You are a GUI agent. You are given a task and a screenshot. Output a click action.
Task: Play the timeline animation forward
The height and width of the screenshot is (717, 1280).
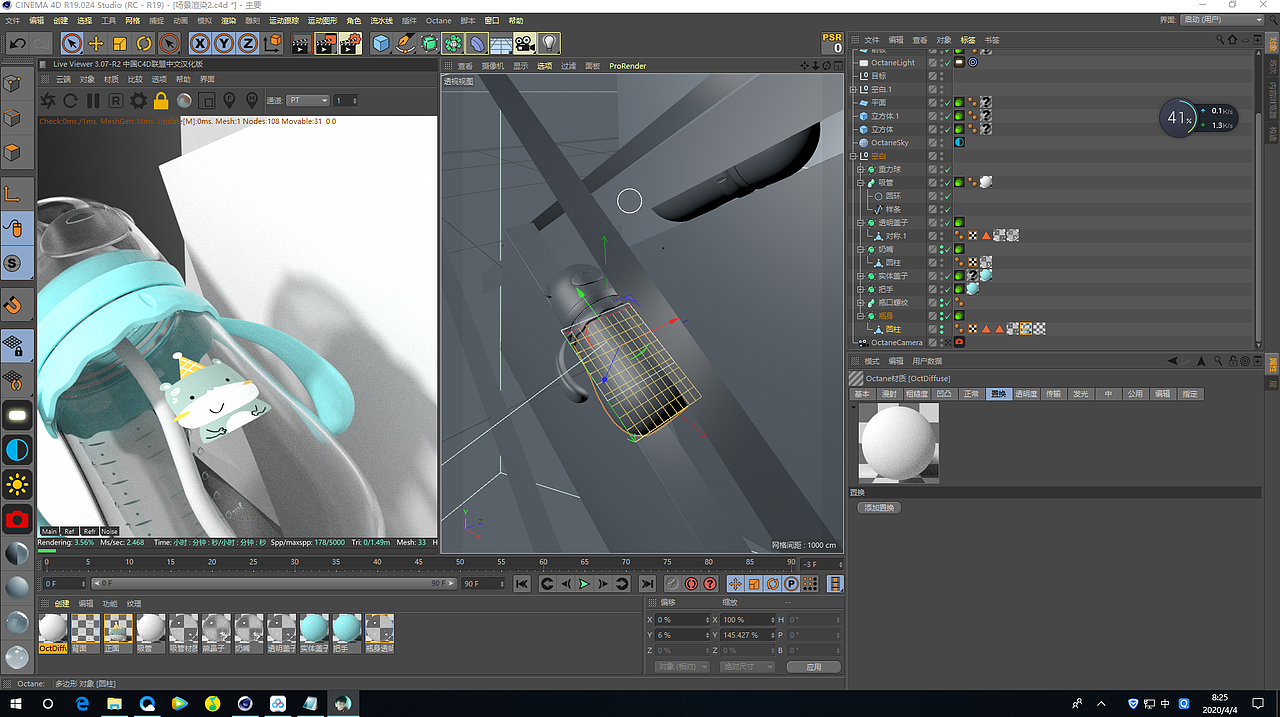tap(585, 584)
